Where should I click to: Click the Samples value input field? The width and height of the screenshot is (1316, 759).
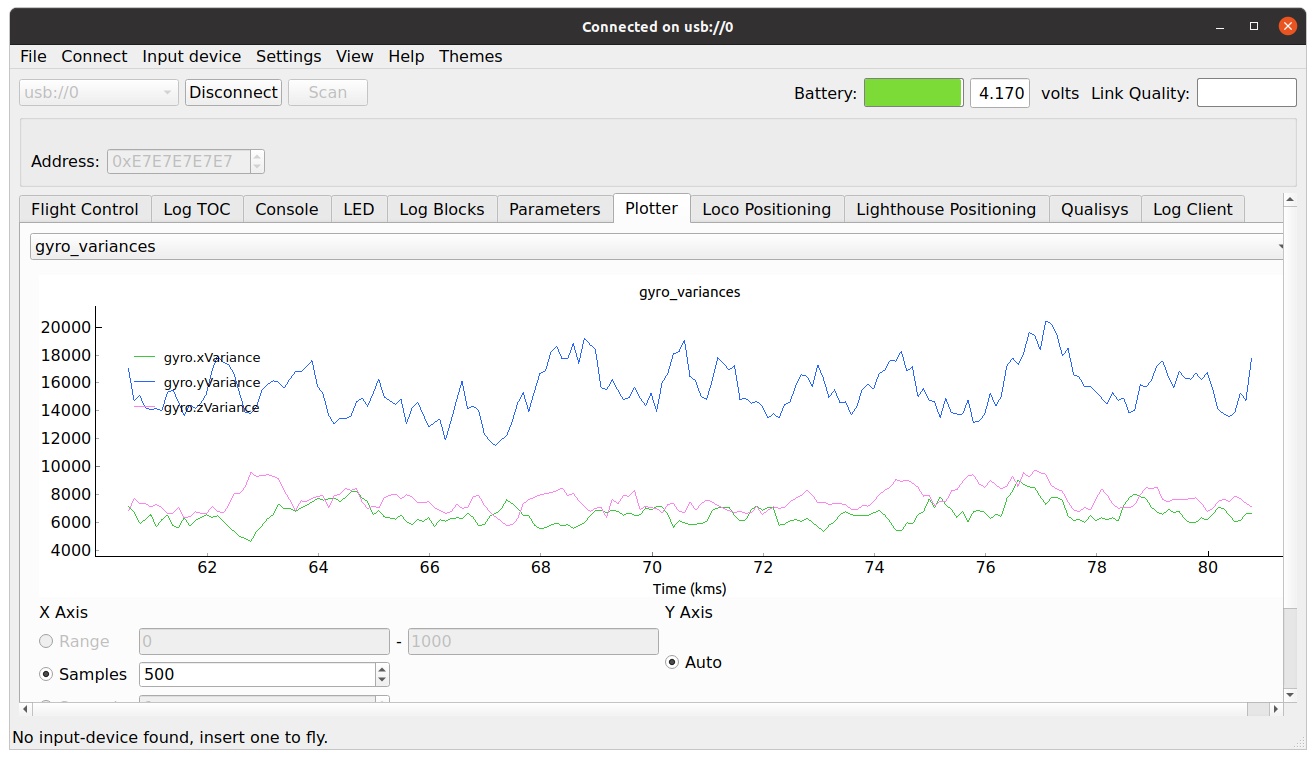tap(256, 675)
